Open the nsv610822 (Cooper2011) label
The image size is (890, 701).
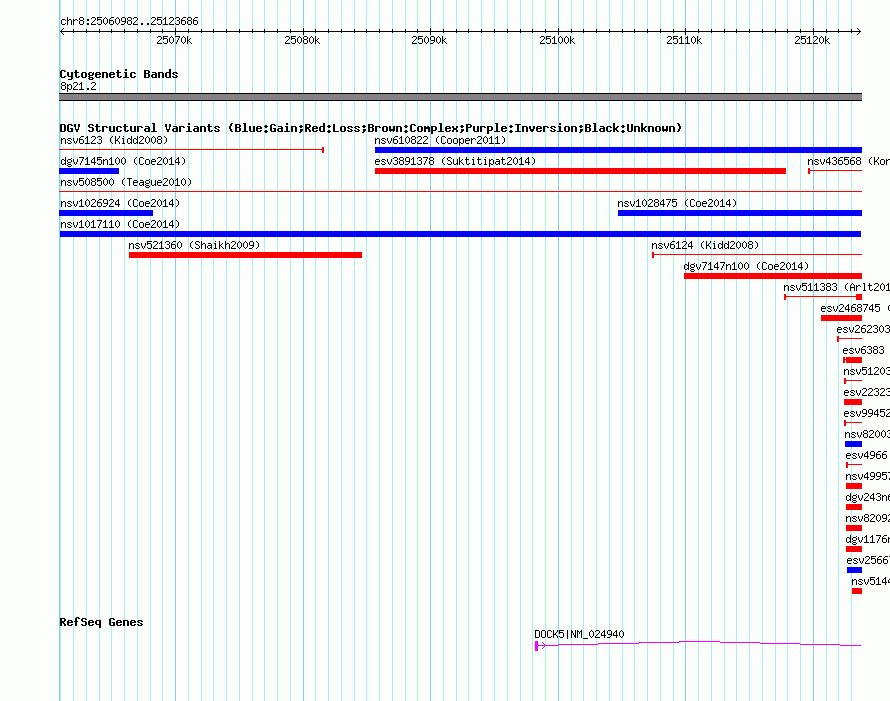[440, 140]
